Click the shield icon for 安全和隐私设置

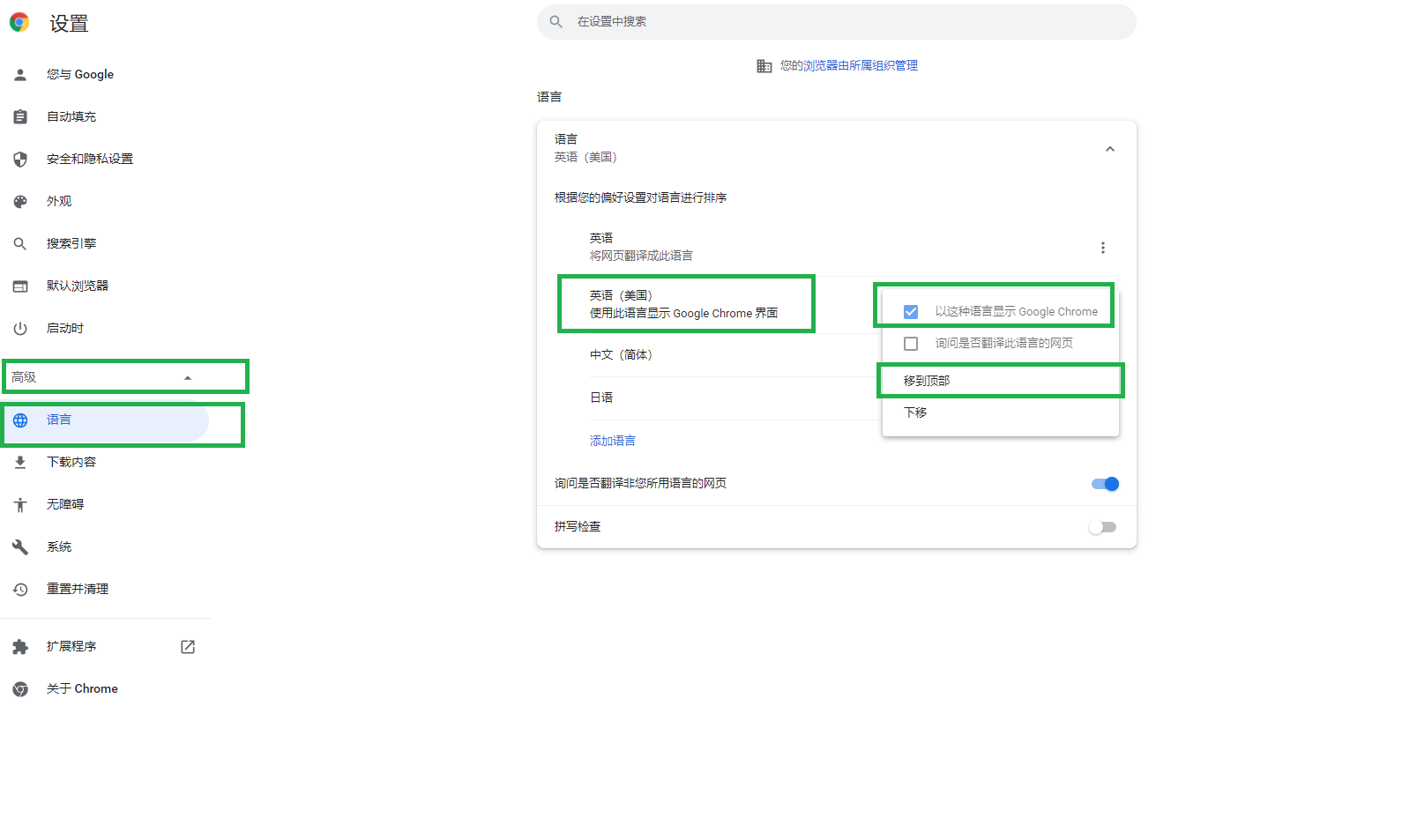[20, 160]
